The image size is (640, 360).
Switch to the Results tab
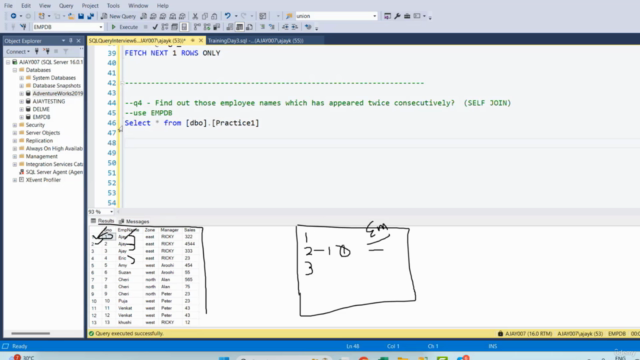[x=102, y=221]
